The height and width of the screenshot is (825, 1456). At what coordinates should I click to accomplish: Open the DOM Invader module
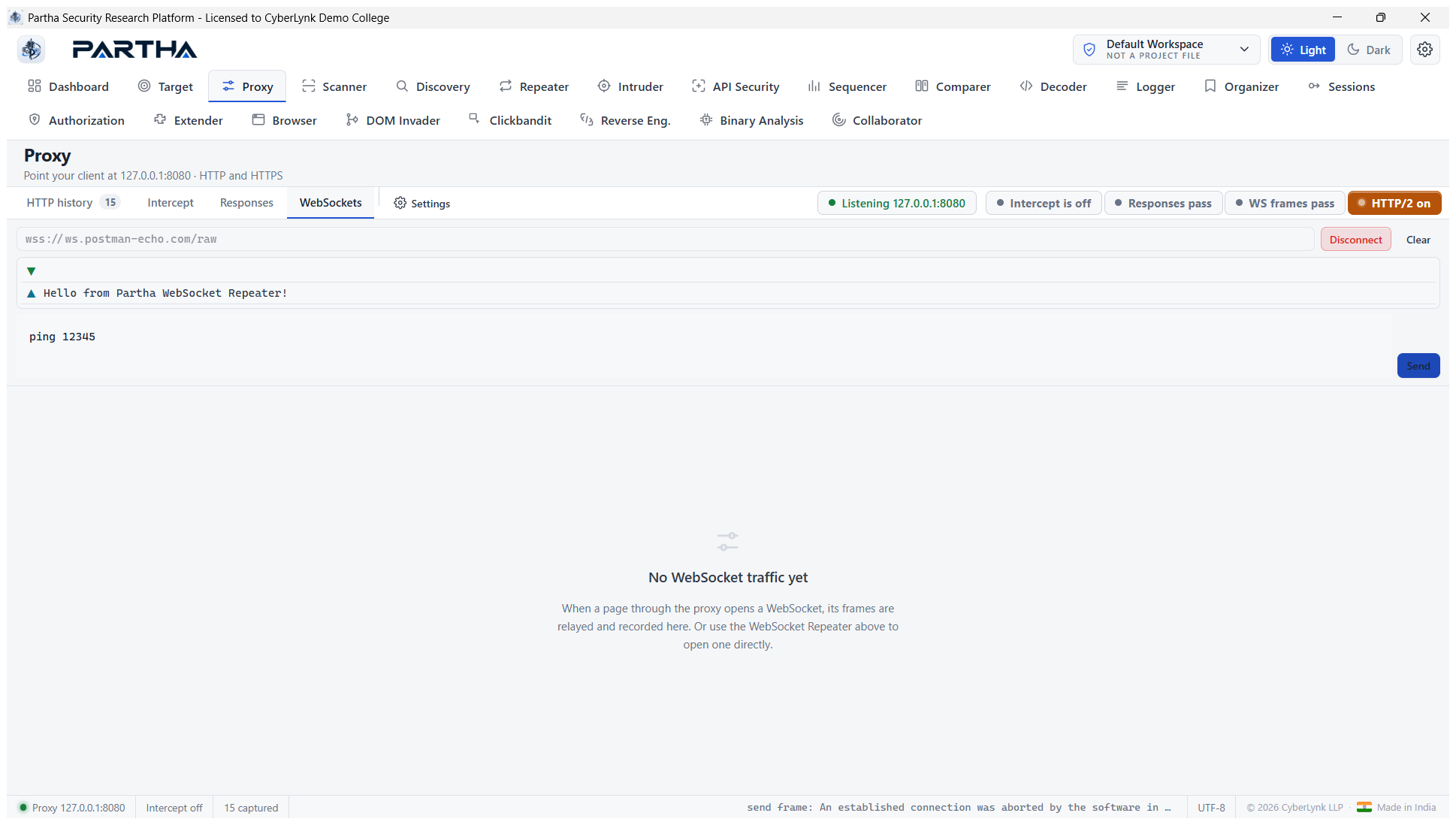click(x=393, y=120)
